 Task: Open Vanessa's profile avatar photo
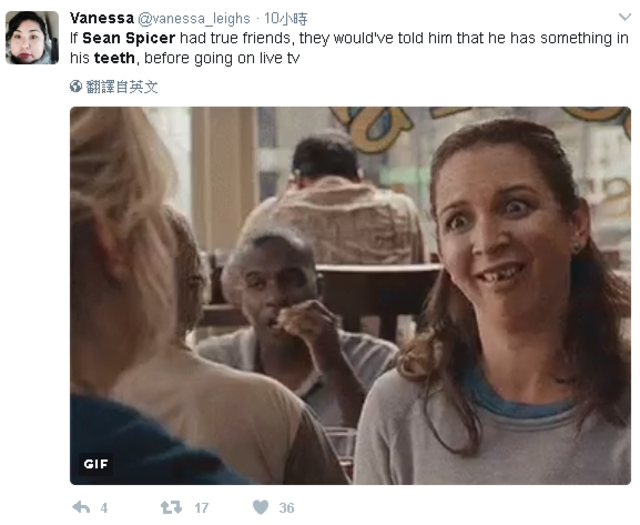pyautogui.click(x=32, y=38)
